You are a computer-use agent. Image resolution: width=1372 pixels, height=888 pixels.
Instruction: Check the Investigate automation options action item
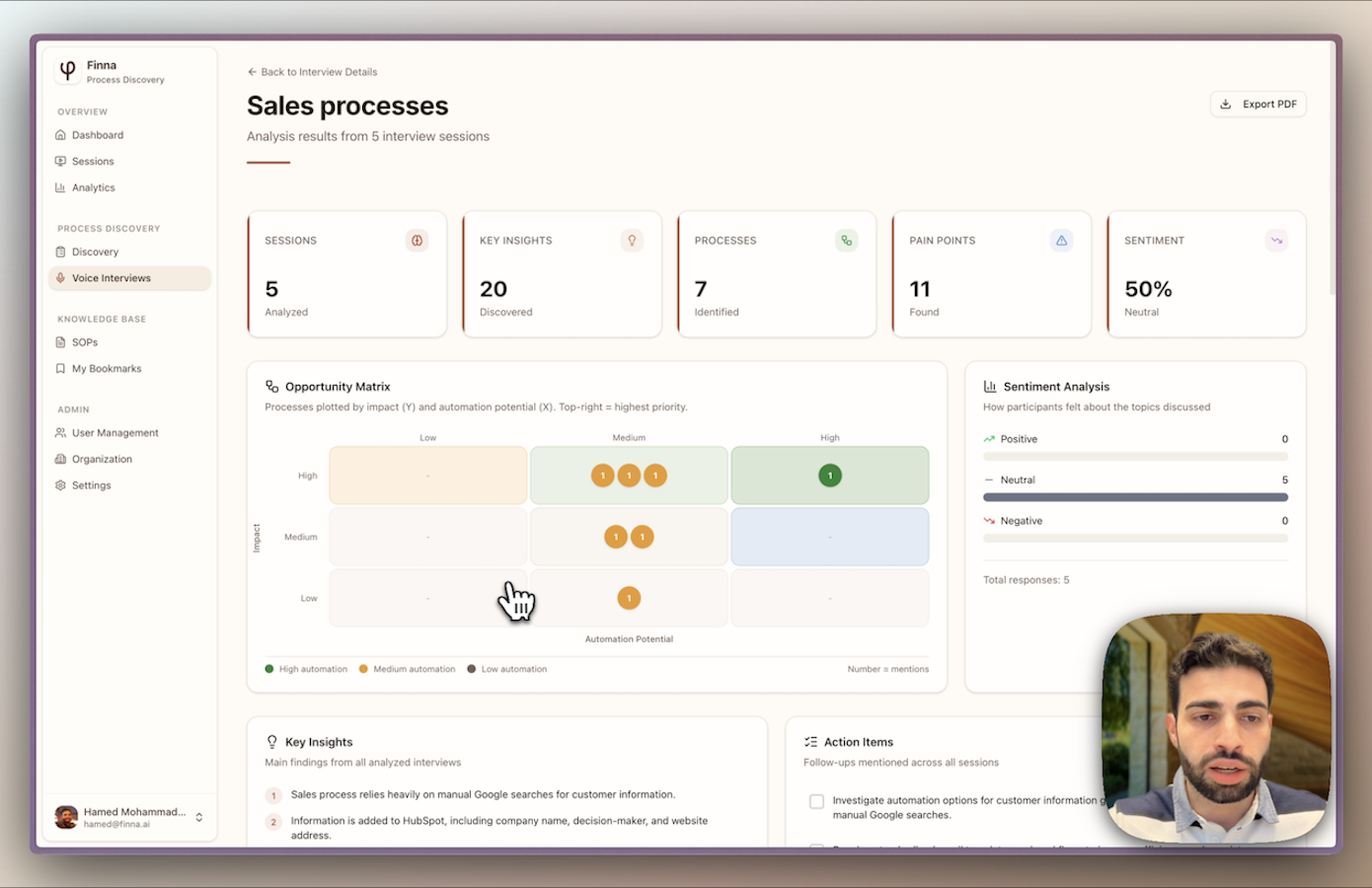coord(816,801)
